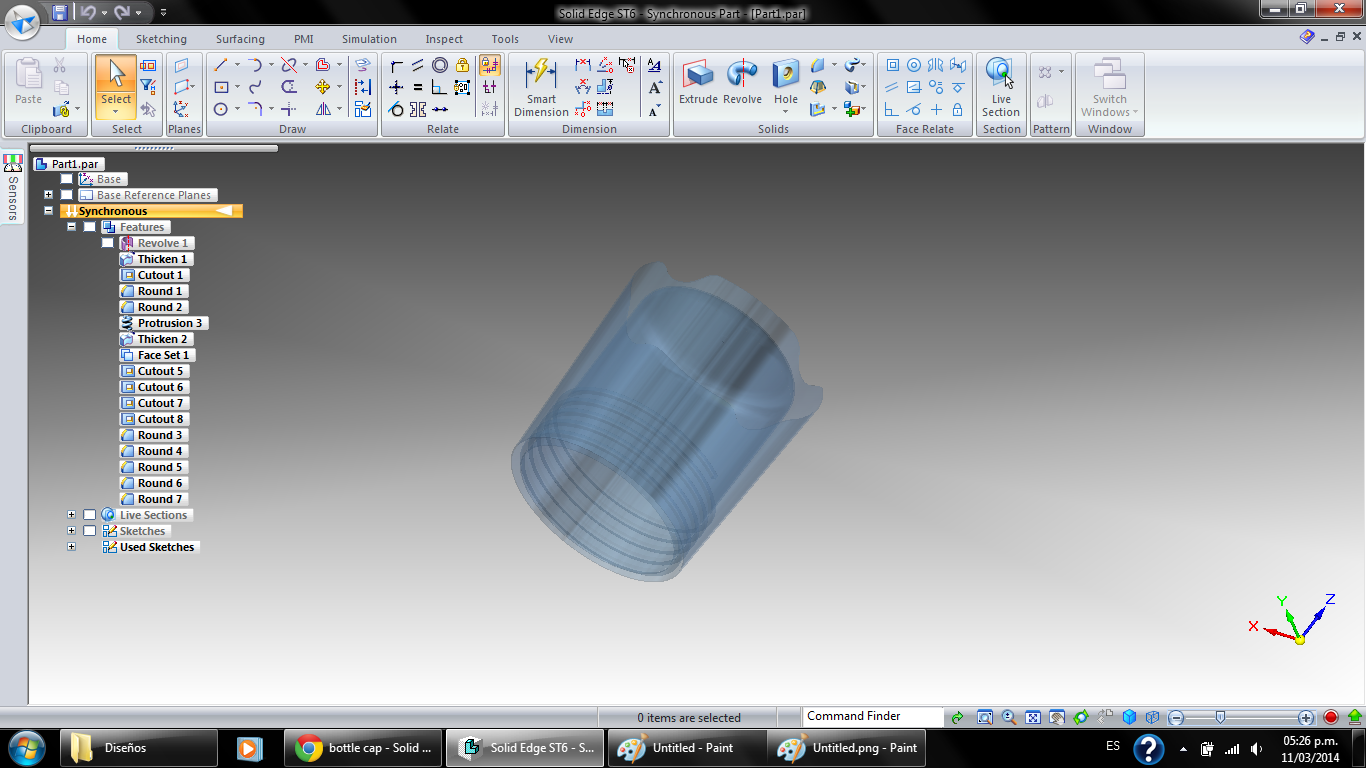Screen dimensions: 1366x768
Task: Toggle visibility checkbox for Live Sections
Action: 89,515
